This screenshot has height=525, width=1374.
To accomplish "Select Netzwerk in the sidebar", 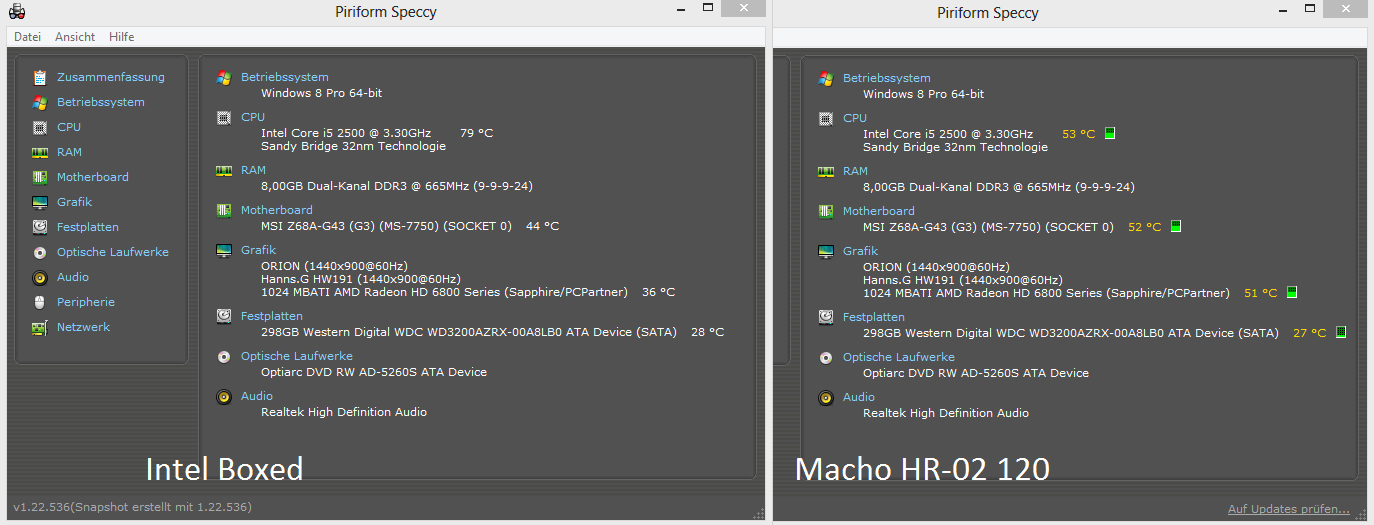I will (84, 327).
